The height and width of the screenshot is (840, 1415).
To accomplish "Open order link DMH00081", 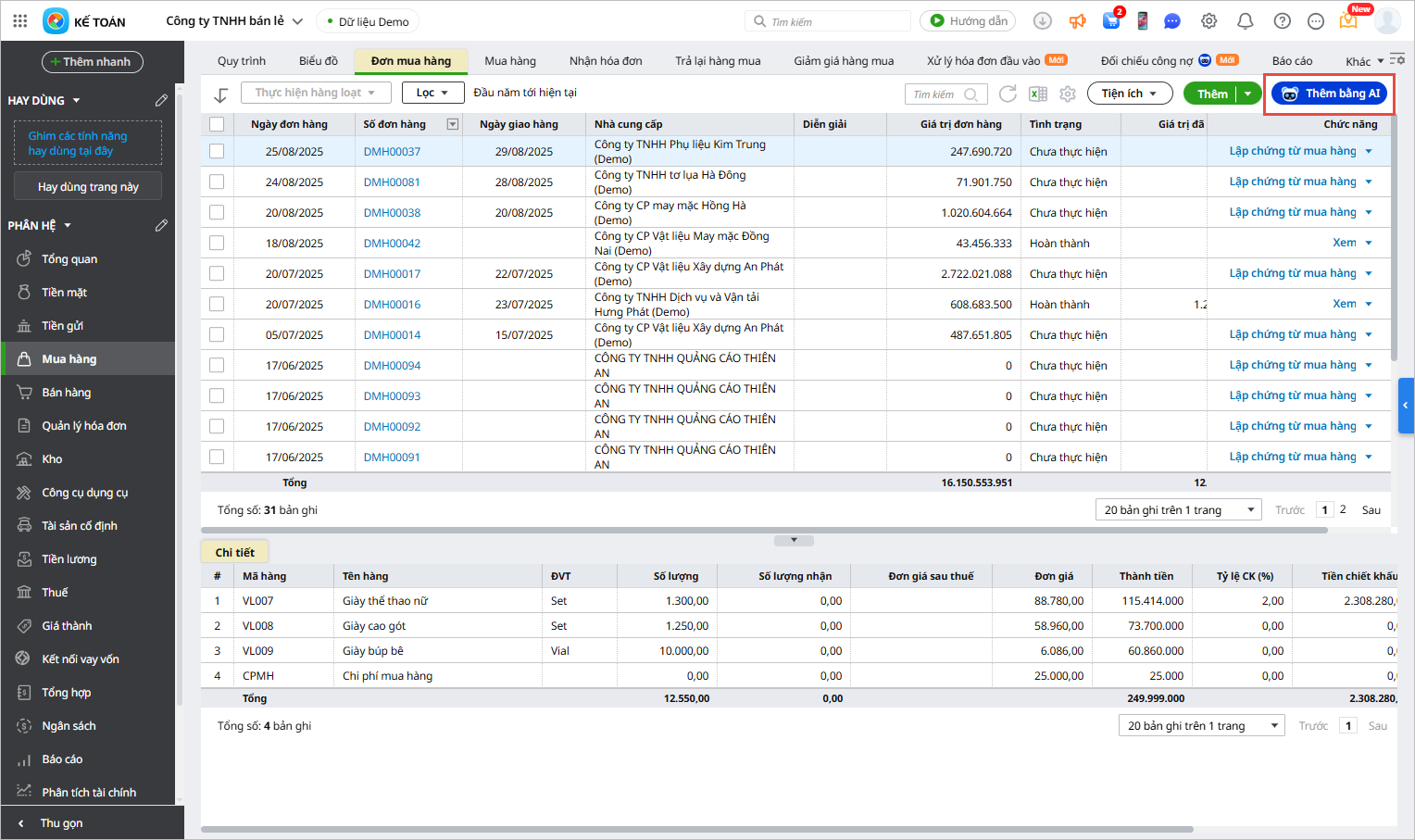I will pyautogui.click(x=392, y=182).
